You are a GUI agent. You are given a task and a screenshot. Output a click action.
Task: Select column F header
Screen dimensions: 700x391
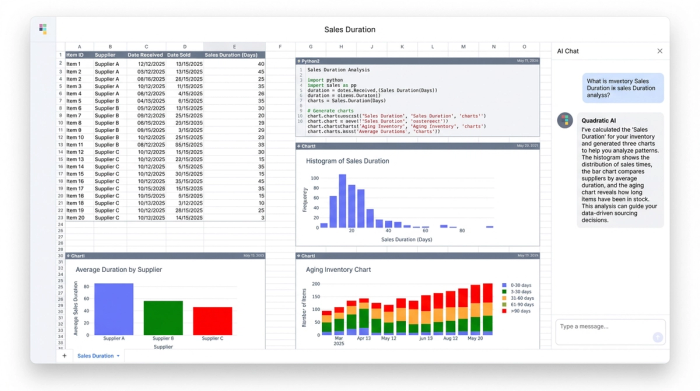(280, 46)
